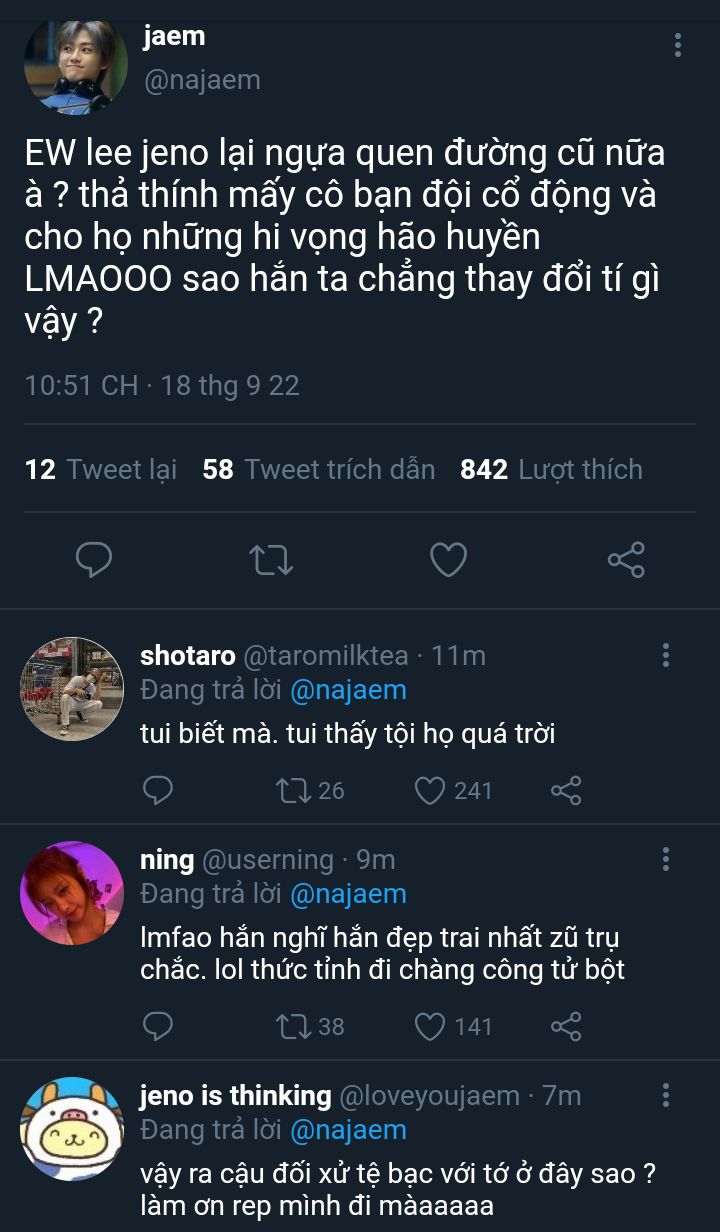The image size is (720, 1232).
Task: Reply to ning's comment
Action: point(158,1026)
